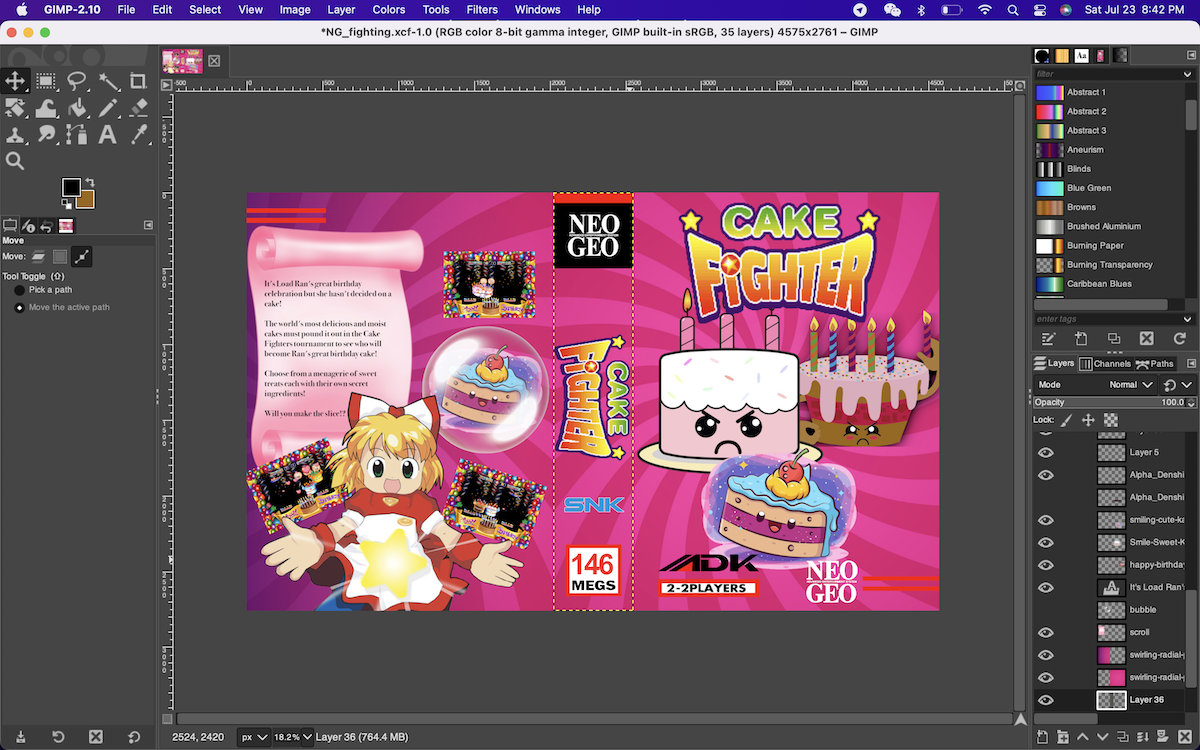Toggle visibility of Layer 36
This screenshot has width=1200, height=750.
click(x=1046, y=700)
